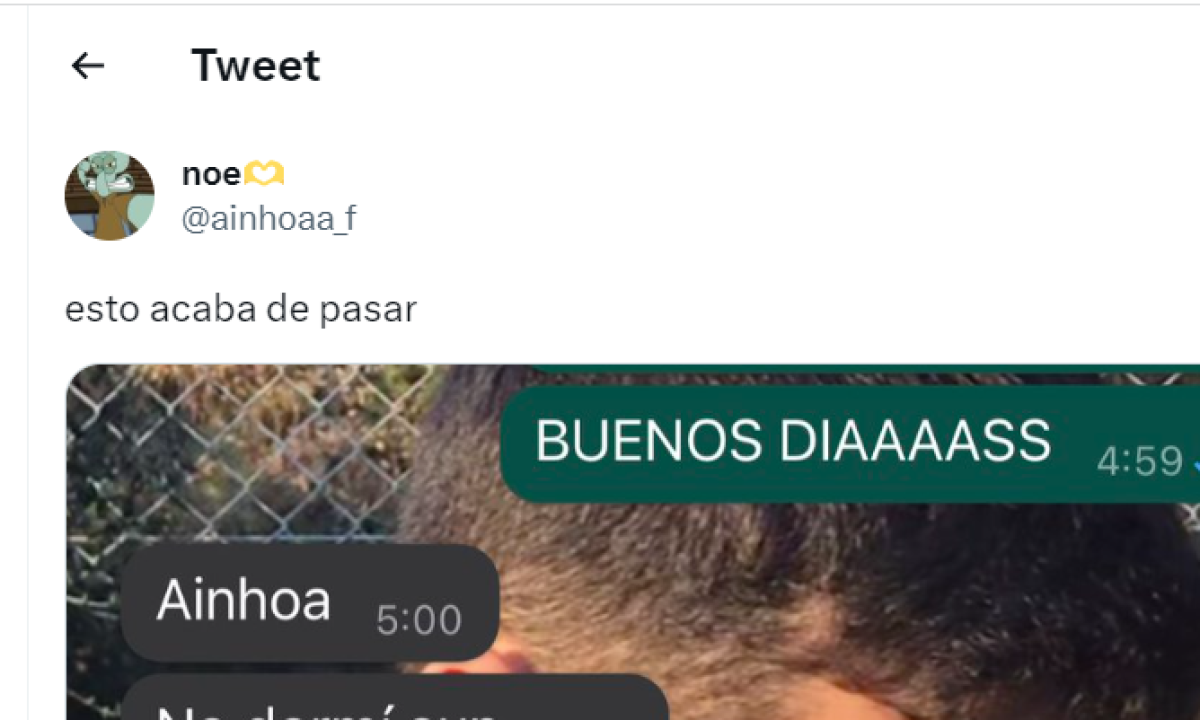The width and height of the screenshot is (1200, 720).
Task: Open the attached chat screenshot image
Action: coord(633,542)
